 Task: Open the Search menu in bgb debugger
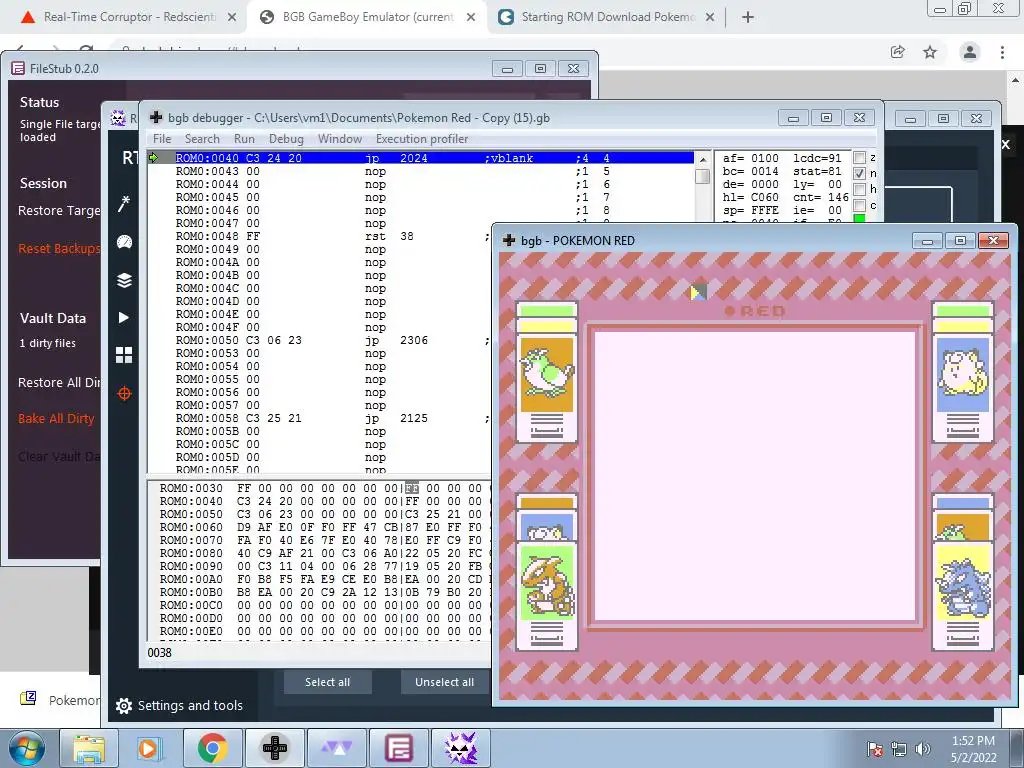click(x=202, y=138)
